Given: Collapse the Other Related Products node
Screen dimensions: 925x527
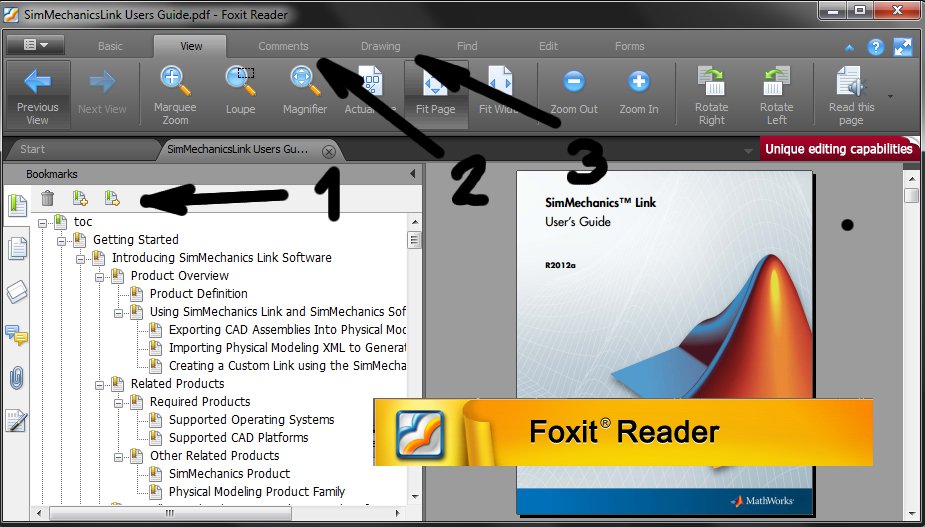Looking at the screenshot, I should pos(118,457).
